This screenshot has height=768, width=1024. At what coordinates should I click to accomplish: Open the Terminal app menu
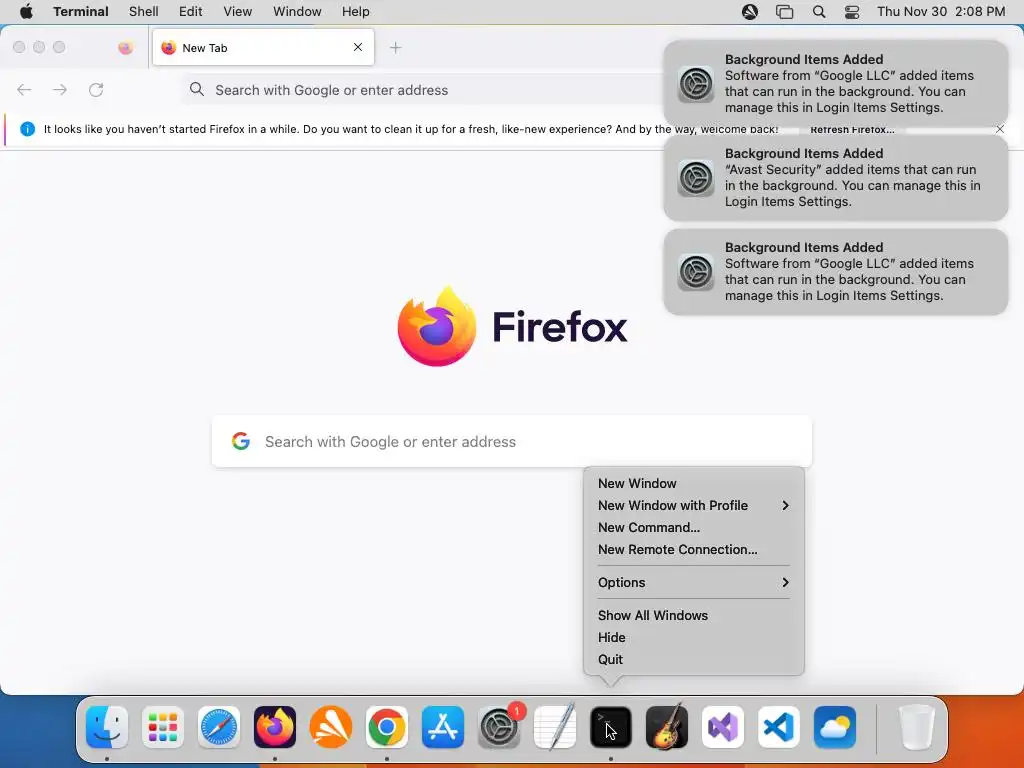click(x=81, y=11)
